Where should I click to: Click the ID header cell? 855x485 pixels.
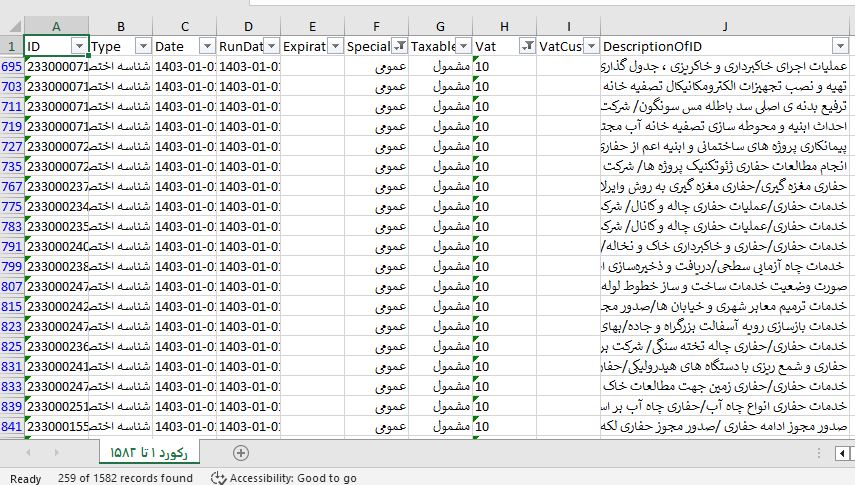pyautogui.click(x=56, y=46)
